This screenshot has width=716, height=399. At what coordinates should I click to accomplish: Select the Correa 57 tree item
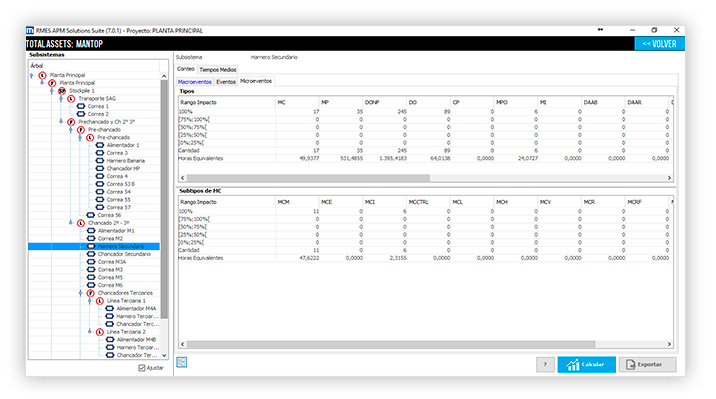118,207
